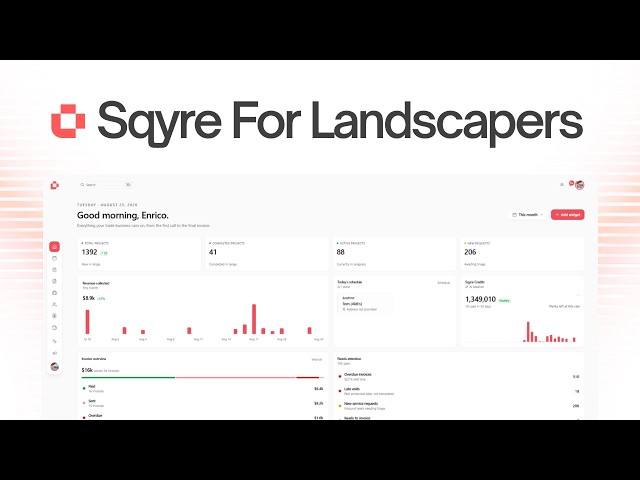This screenshot has width=640, height=480.
Task: Open the Active Projects card showing 88
Action: point(394,253)
